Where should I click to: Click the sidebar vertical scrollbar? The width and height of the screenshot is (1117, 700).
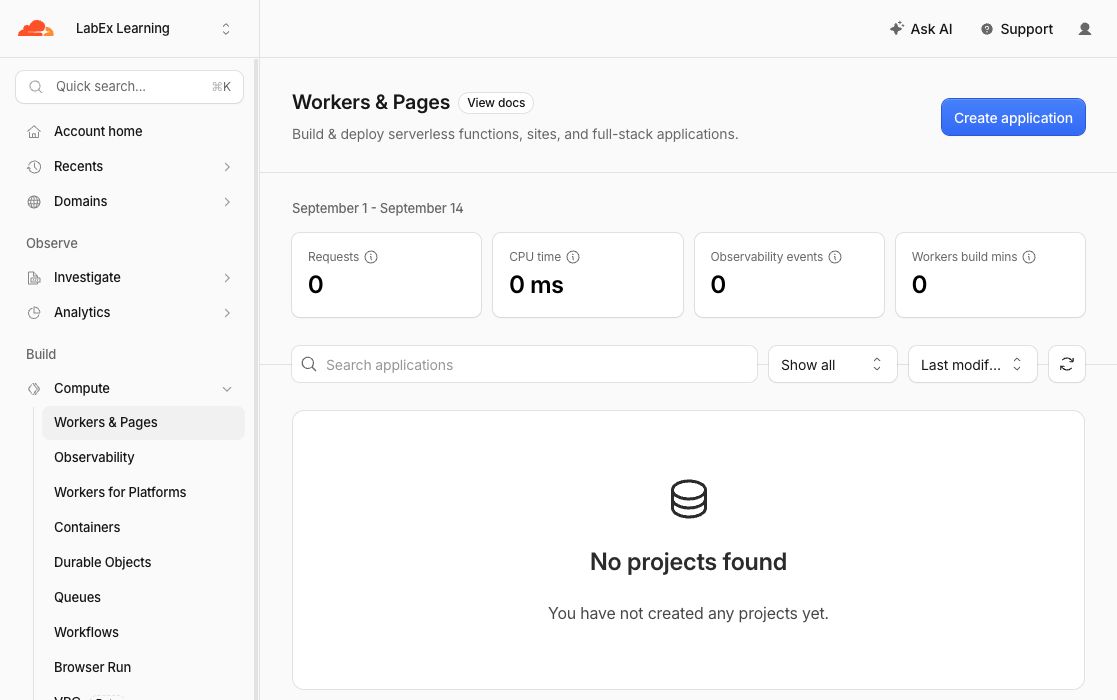tap(256, 379)
